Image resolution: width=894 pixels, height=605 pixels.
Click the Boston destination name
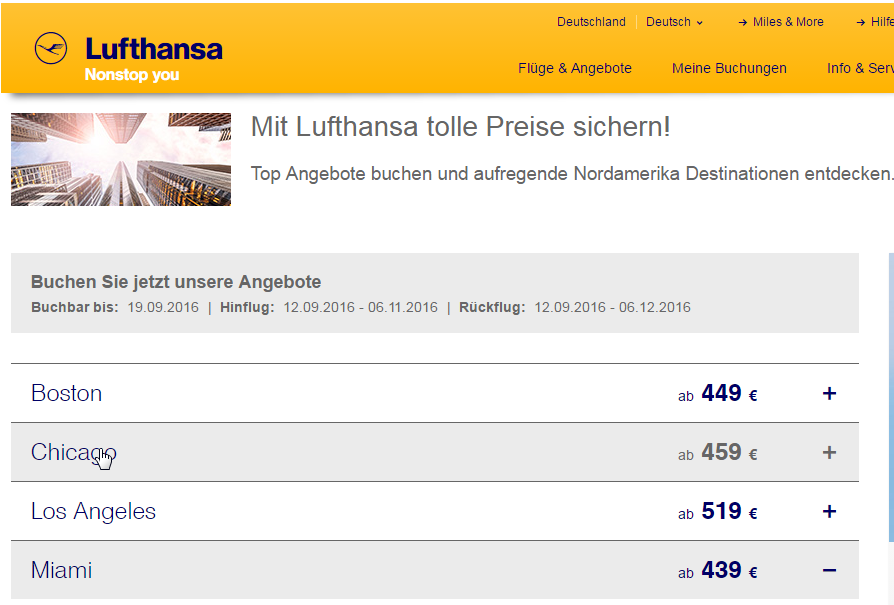coord(67,393)
